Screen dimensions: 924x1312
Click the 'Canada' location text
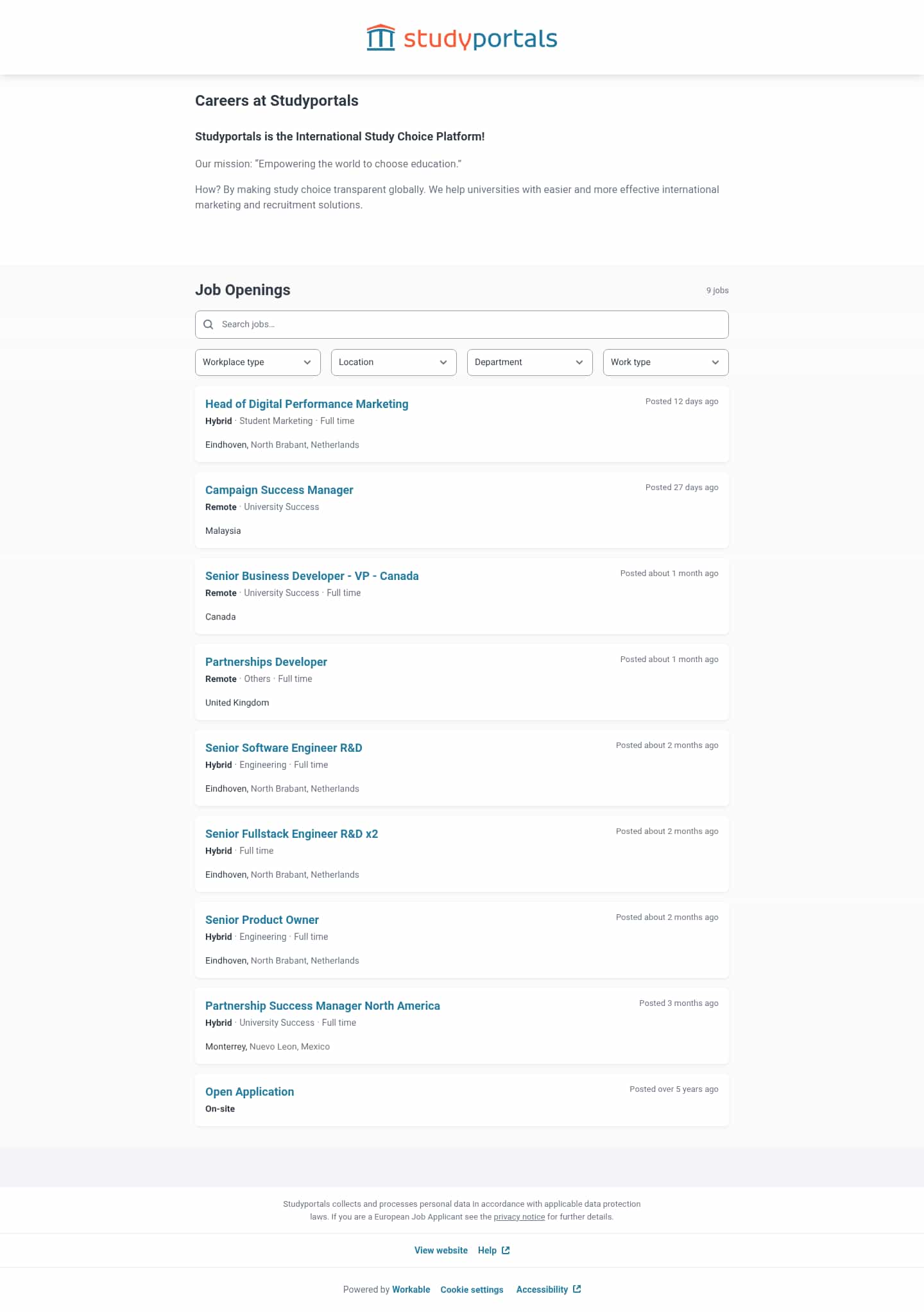tap(221, 617)
